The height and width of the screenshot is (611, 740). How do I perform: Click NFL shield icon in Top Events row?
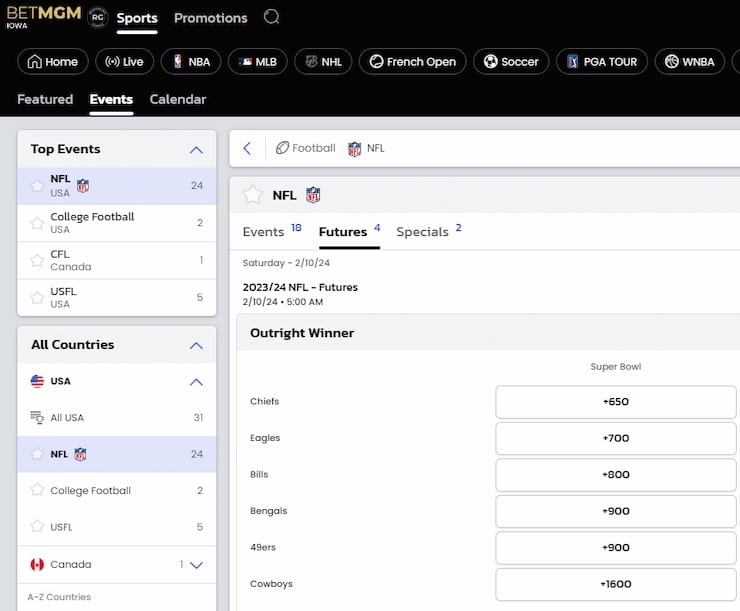(83, 186)
